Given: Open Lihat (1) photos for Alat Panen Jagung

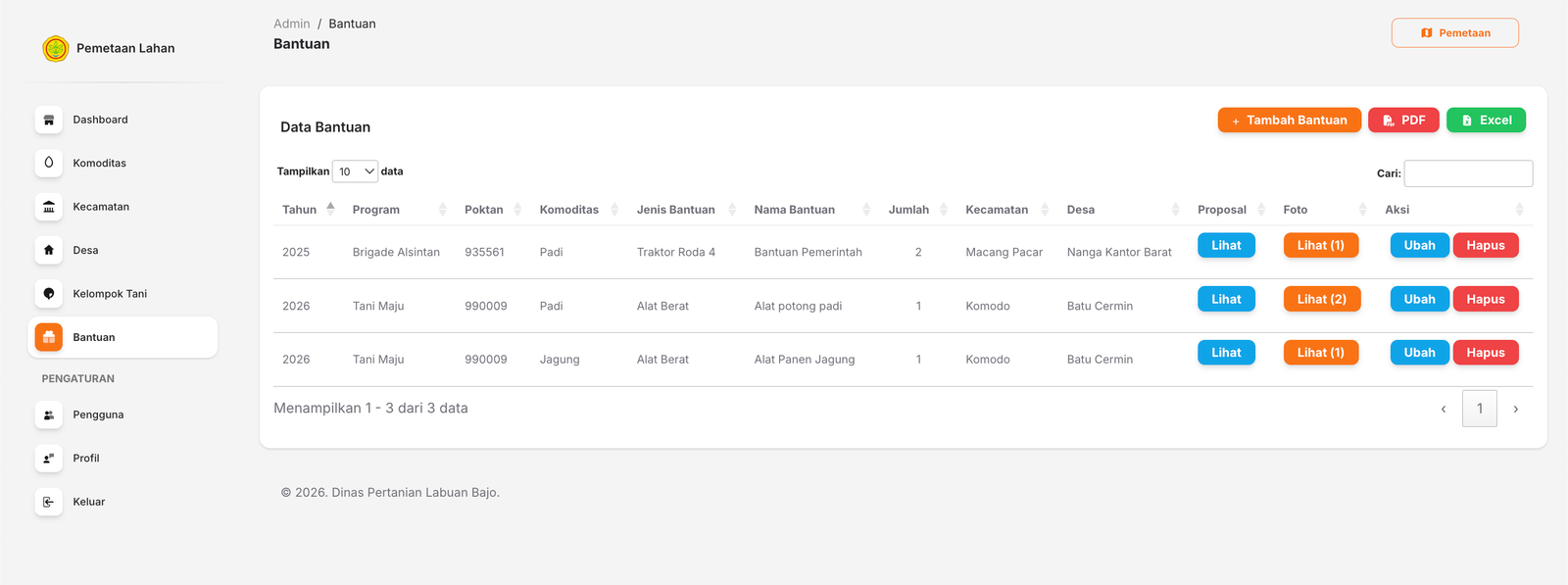Looking at the screenshot, I should (x=1321, y=353).
